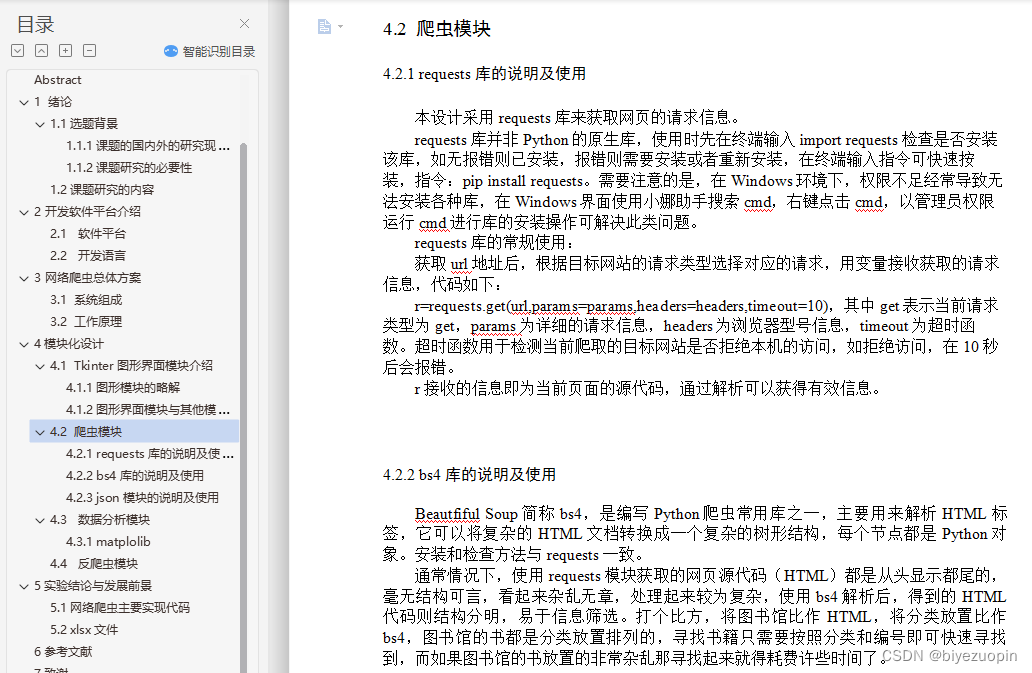The image size is (1032, 673).
Task: Go to 1 绪论 heading
Action: coord(53,102)
